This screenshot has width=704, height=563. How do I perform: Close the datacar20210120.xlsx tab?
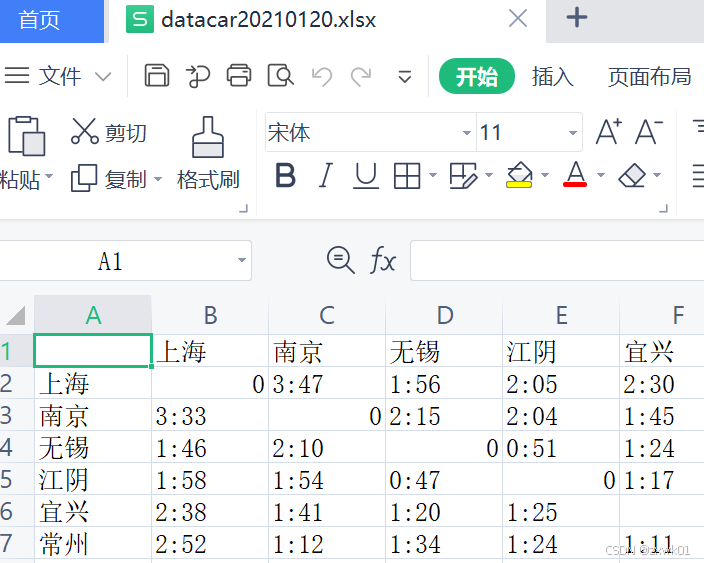click(518, 19)
